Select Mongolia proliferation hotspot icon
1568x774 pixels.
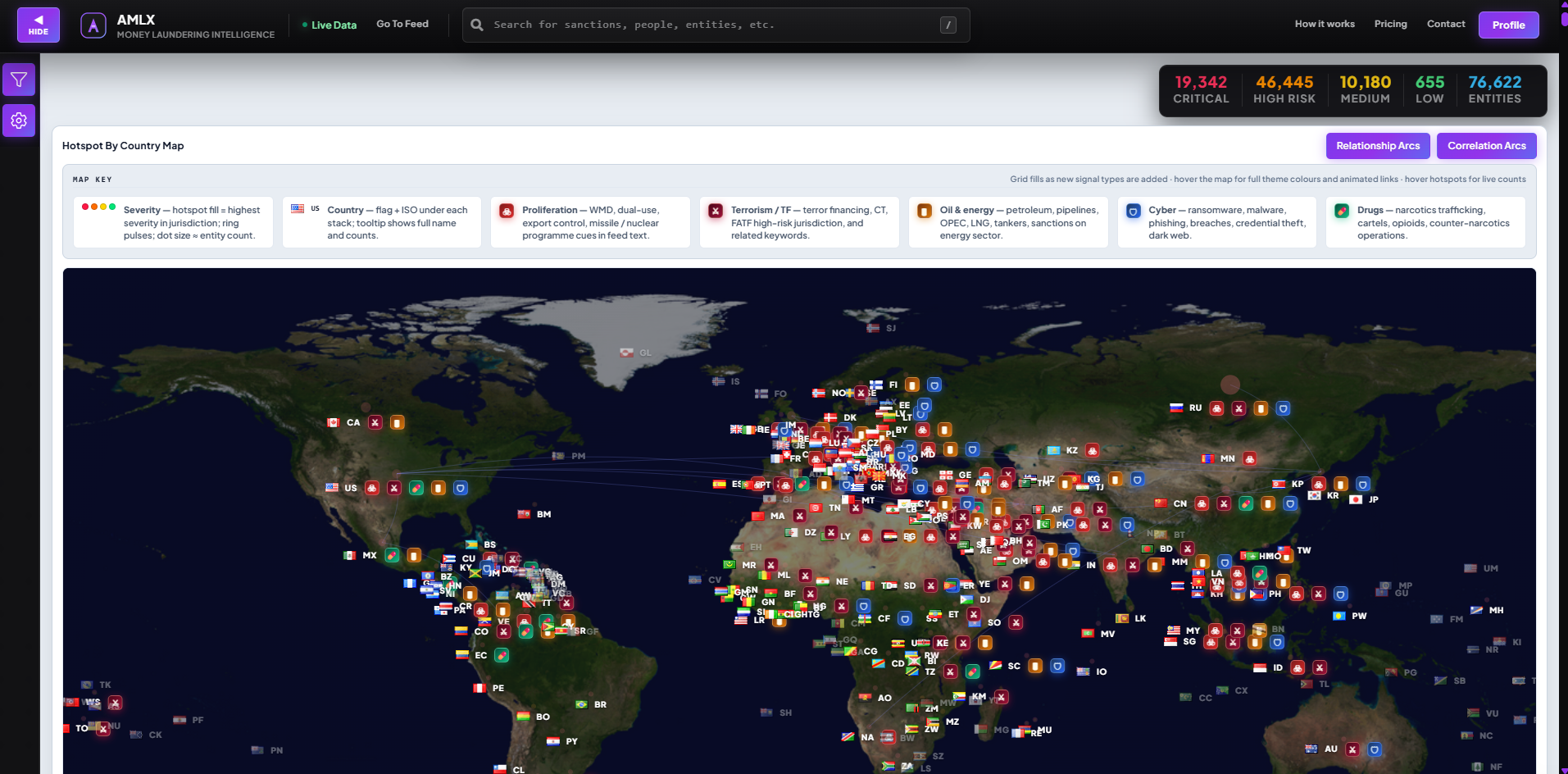(1250, 458)
